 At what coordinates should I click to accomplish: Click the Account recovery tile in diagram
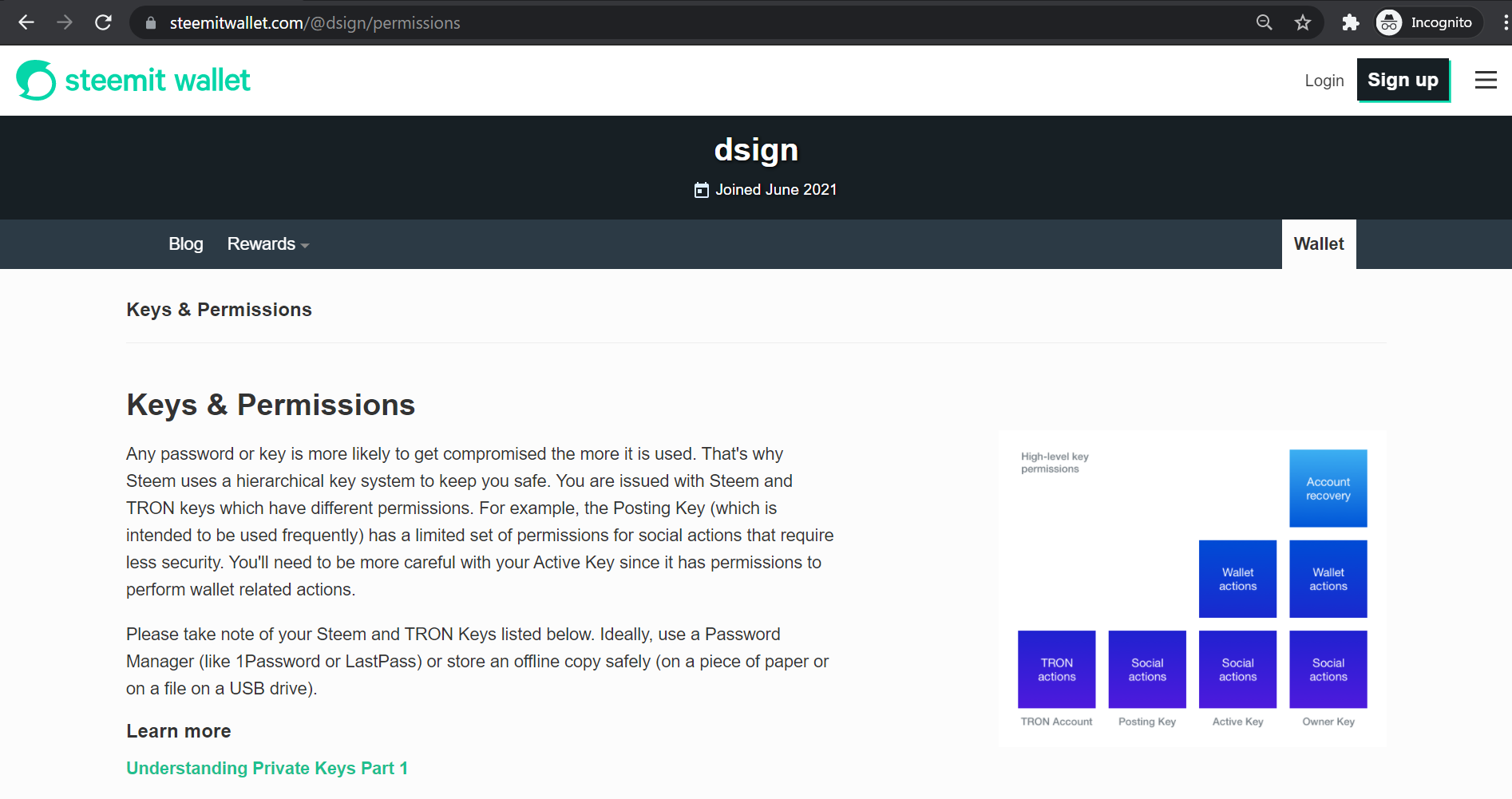[x=1328, y=488]
